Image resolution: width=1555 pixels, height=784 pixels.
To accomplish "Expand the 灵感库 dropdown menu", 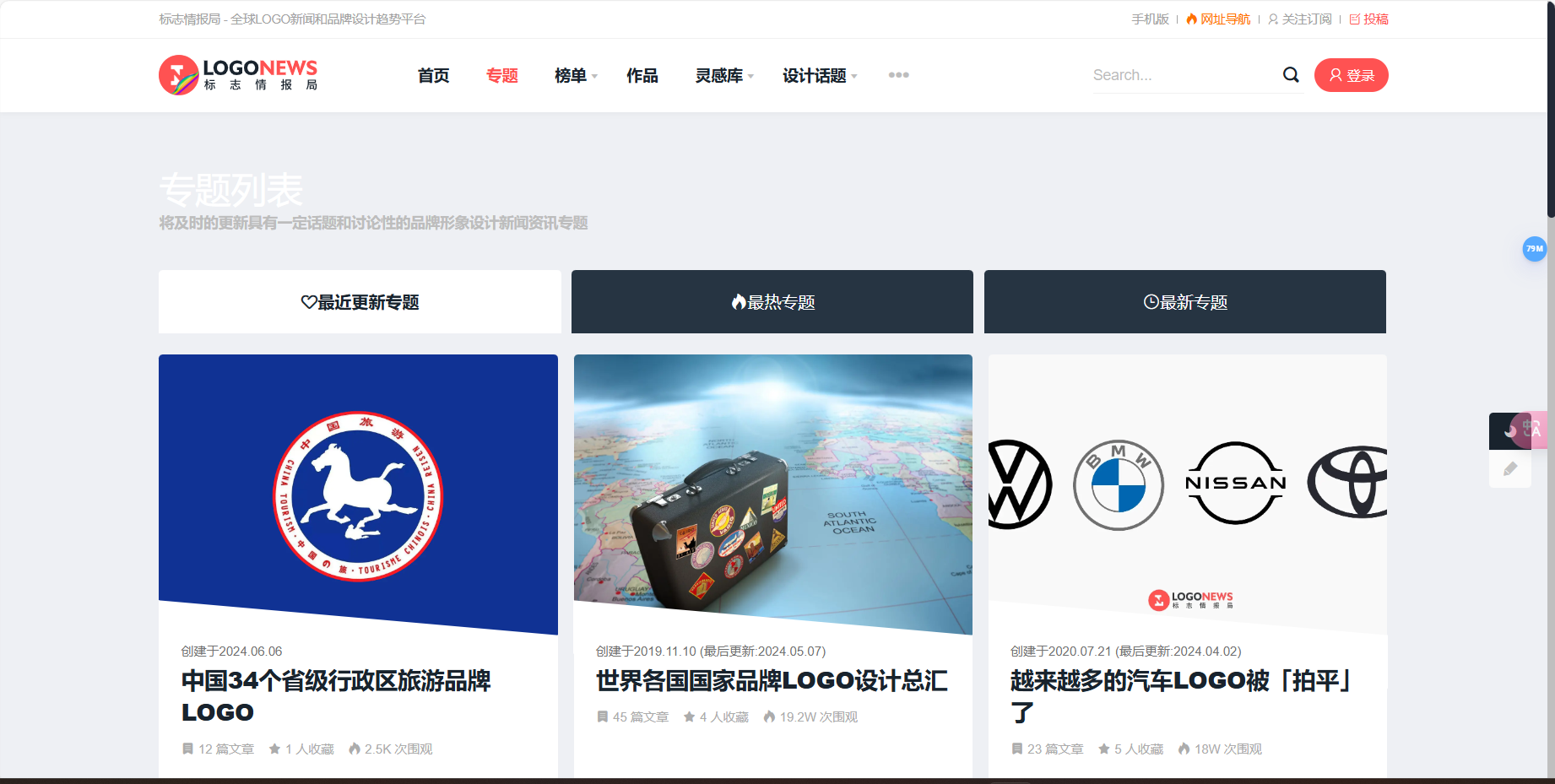I will 723,75.
